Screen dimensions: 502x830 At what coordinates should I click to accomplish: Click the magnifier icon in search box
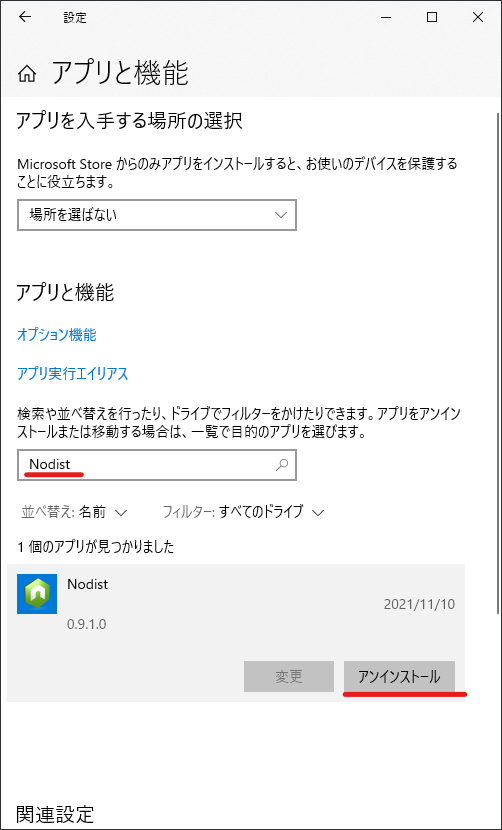[x=282, y=465]
